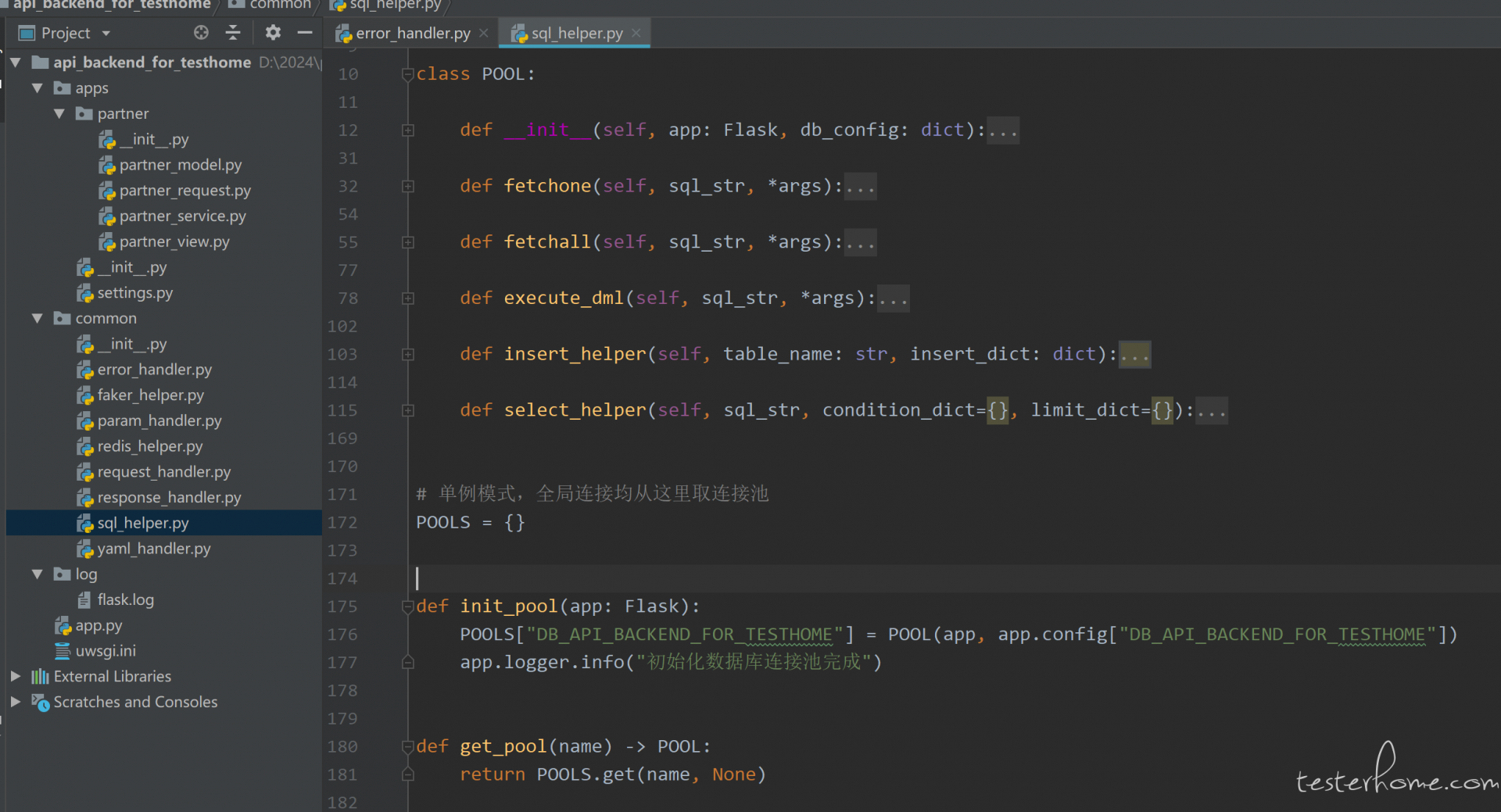The image size is (1501, 812).
Task: Click Python icon of app.py
Action: click(x=63, y=625)
